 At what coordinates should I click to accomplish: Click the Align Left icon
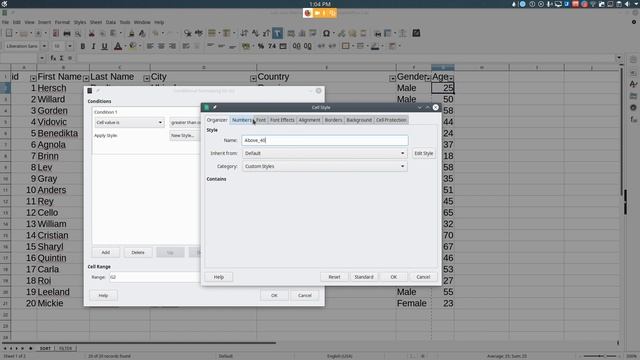pyautogui.click(x=150, y=46)
